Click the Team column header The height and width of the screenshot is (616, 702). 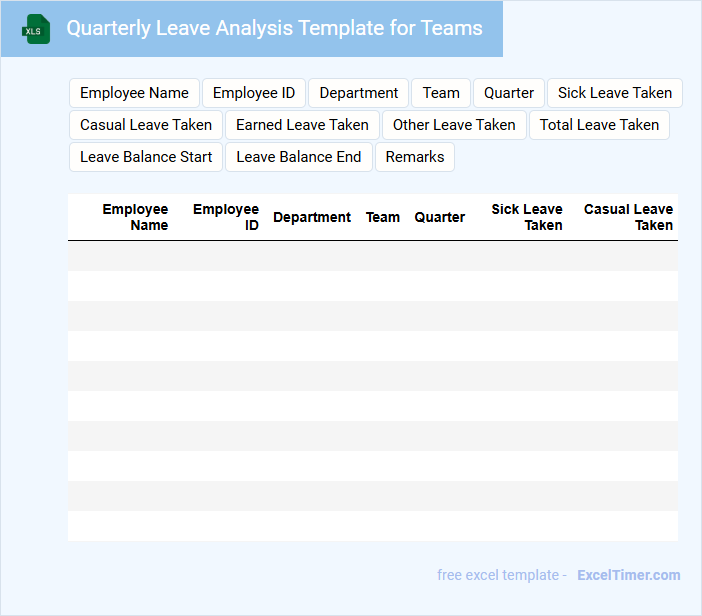(383, 217)
